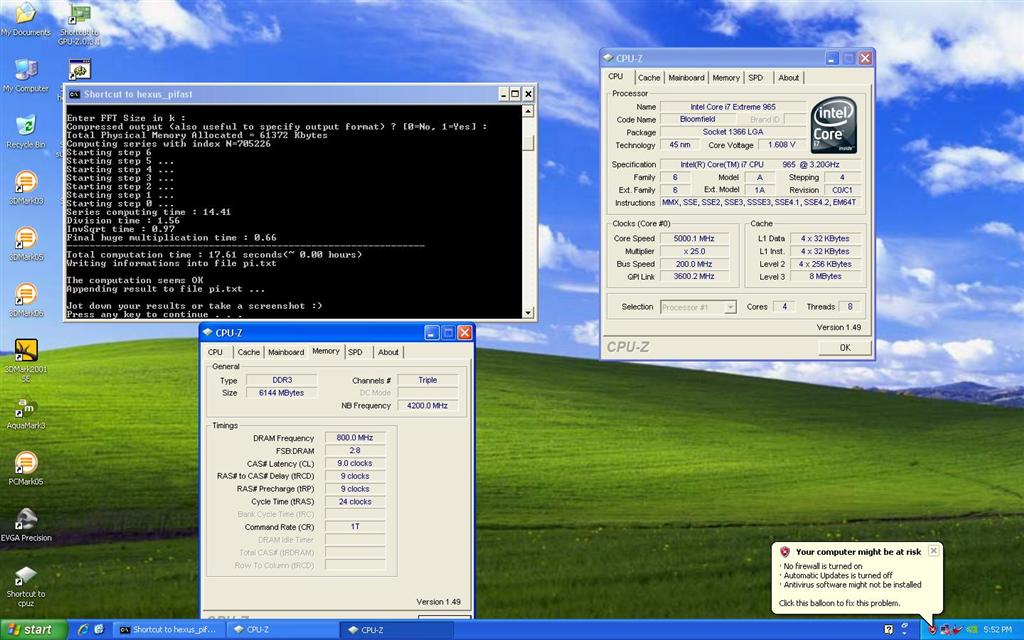The image size is (1024, 640).
Task: Open the Recycle Bin icon
Action: (25, 131)
